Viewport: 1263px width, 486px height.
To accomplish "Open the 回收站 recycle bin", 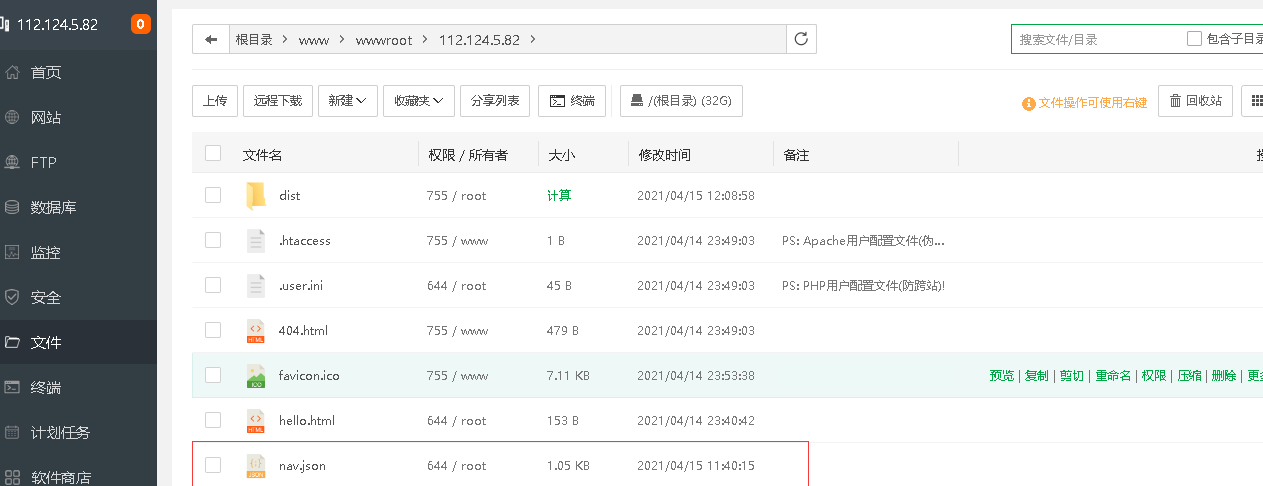I will (1196, 101).
